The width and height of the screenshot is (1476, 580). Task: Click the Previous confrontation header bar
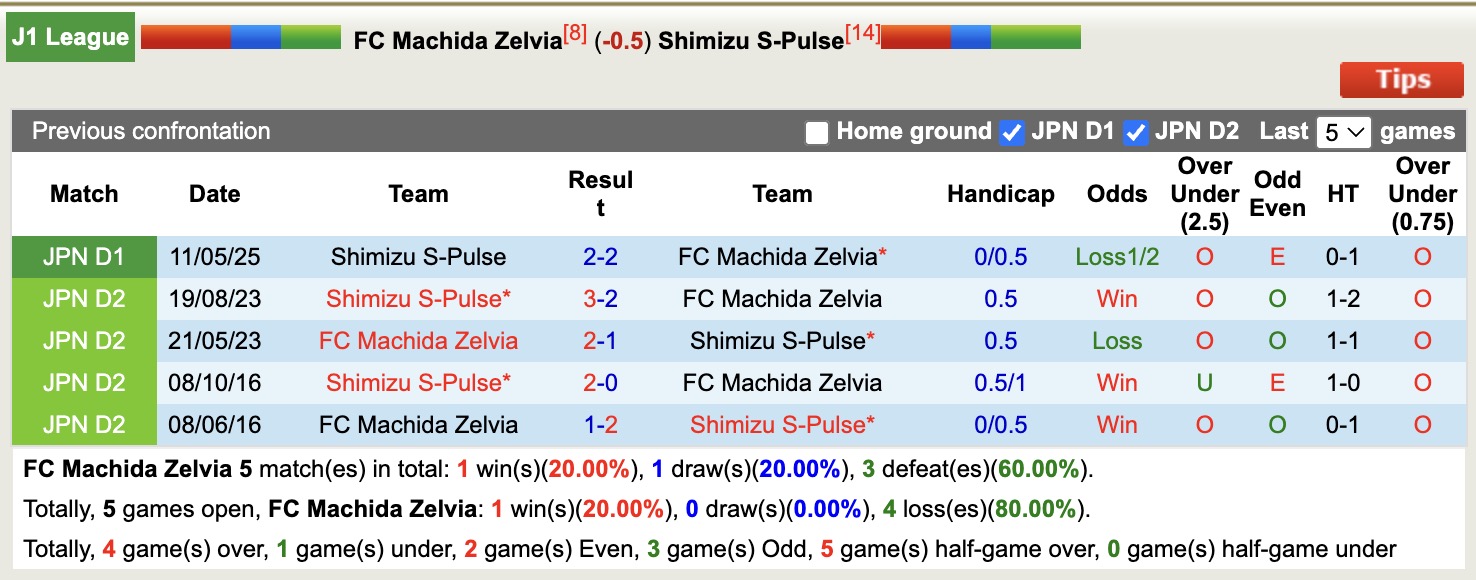coord(150,131)
